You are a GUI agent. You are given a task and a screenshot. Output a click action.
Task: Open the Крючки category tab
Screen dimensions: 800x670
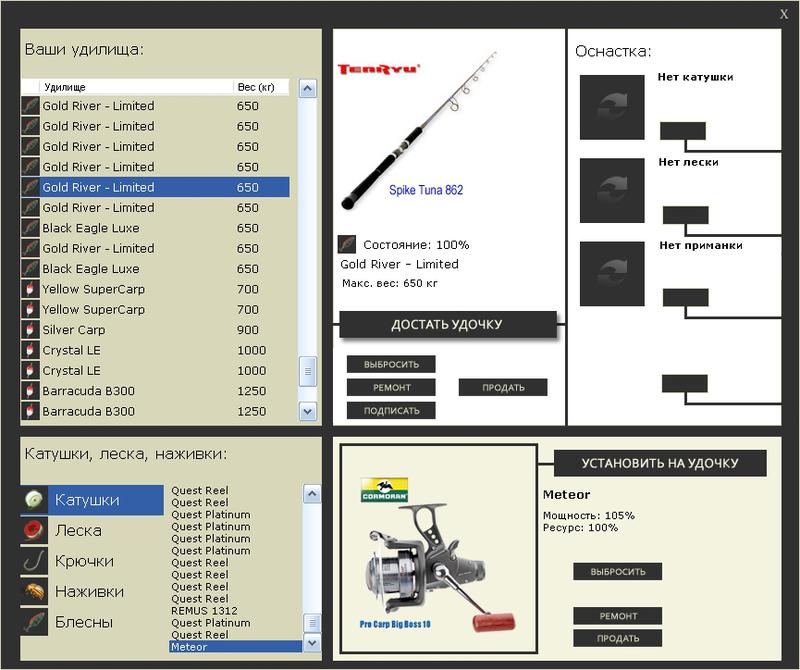[92, 561]
